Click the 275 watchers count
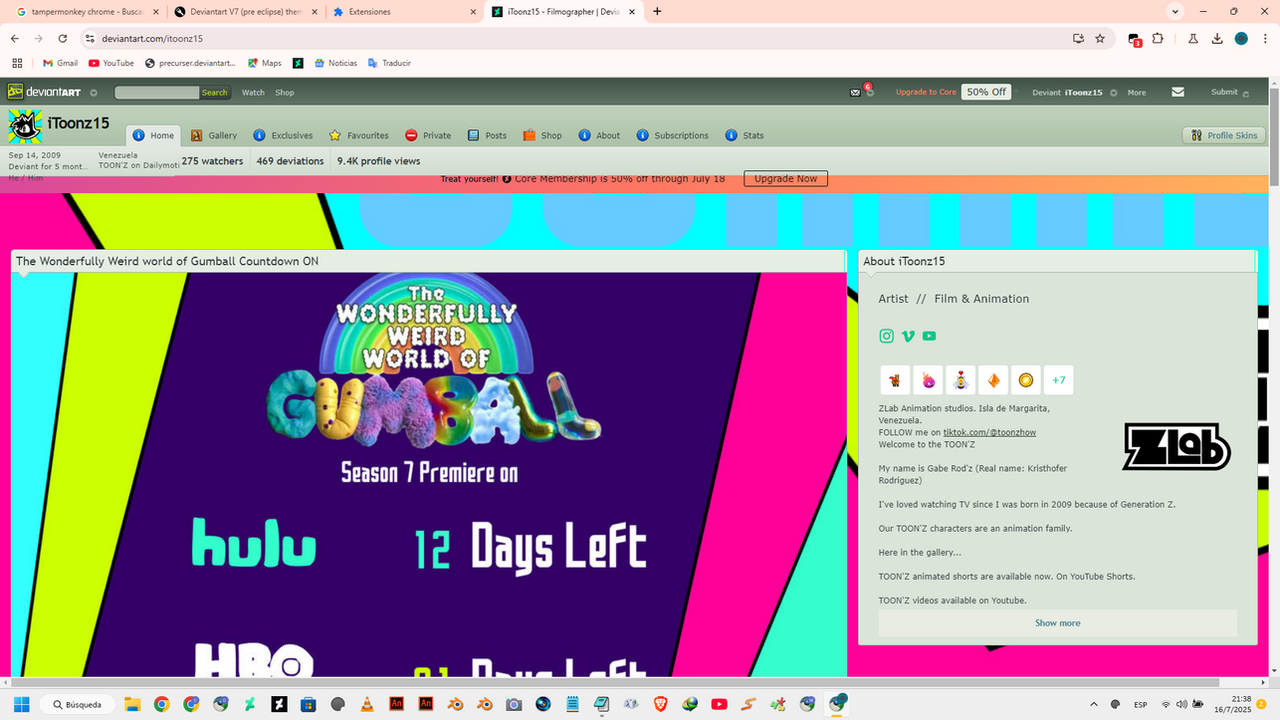This screenshot has height=720, width=1280. pos(212,161)
